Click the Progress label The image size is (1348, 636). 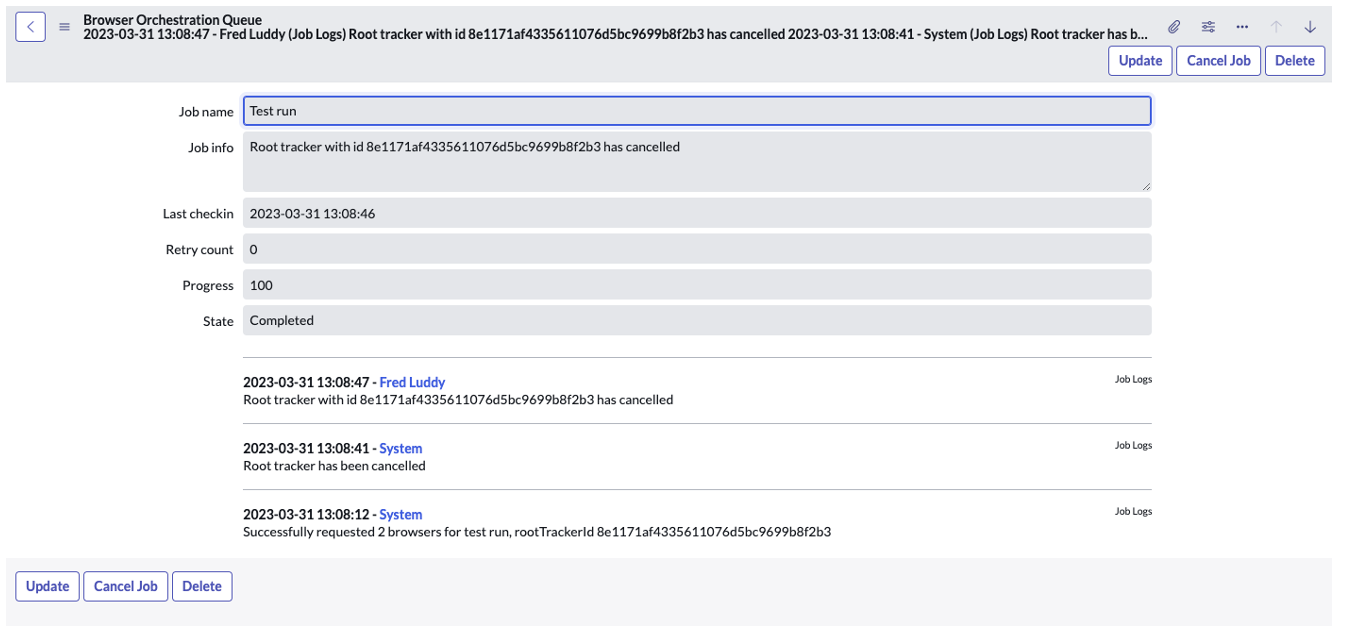(x=208, y=286)
